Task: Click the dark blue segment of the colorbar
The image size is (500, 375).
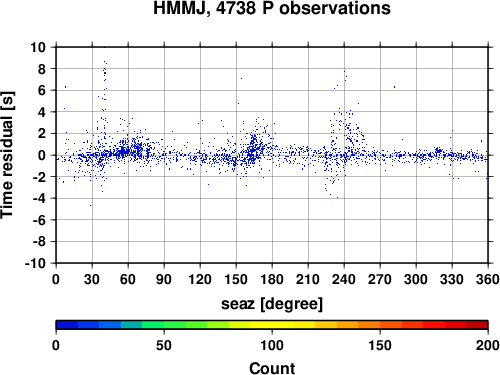Action: [67, 325]
